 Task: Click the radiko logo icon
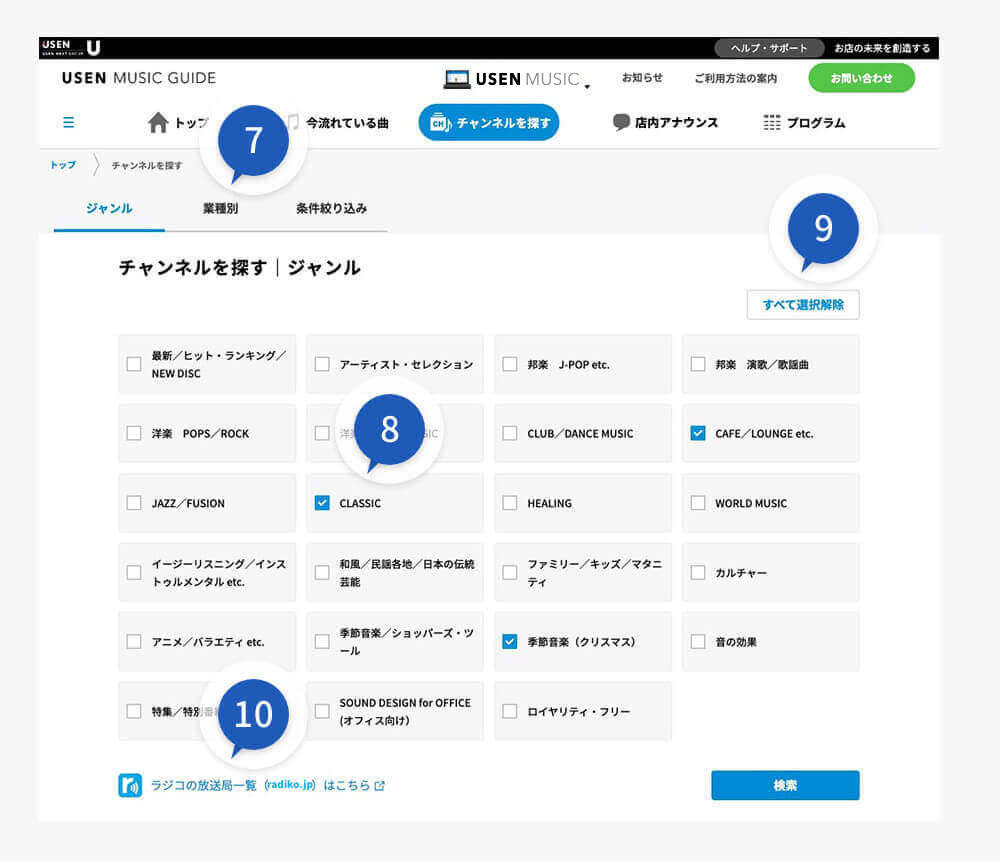130,785
